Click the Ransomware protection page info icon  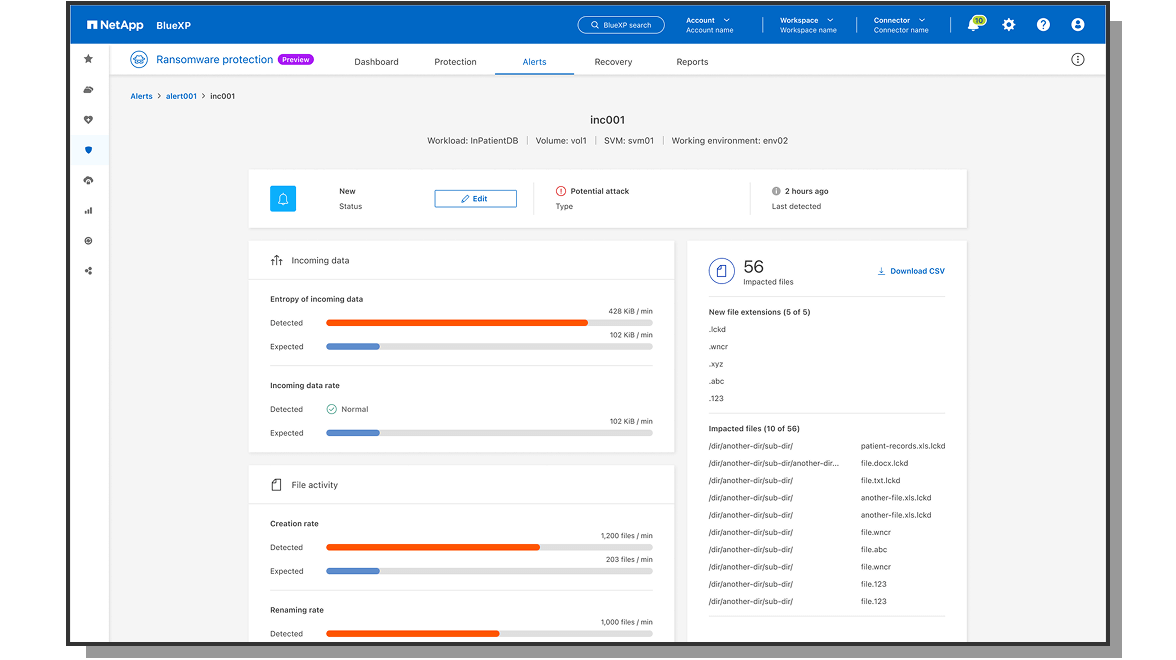1077,59
